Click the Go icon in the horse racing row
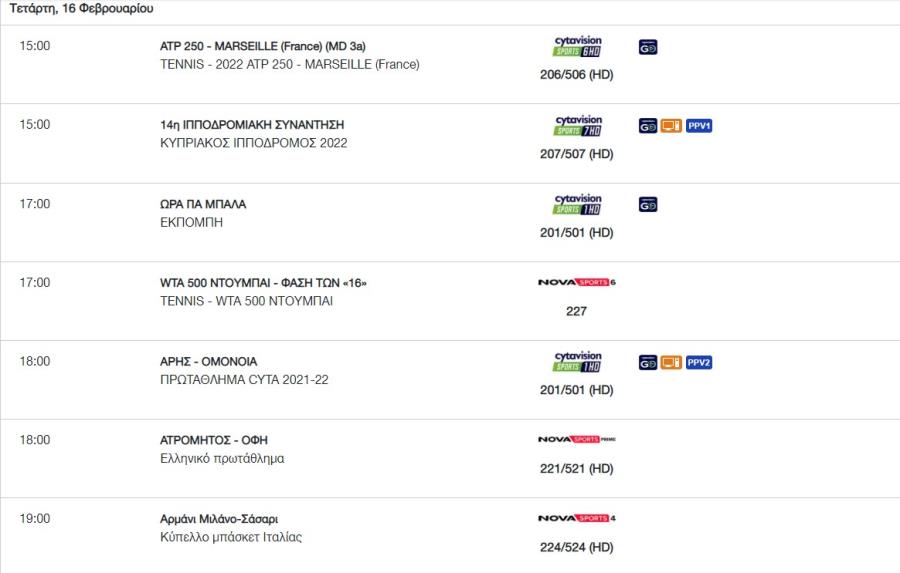900x573 pixels. (x=647, y=126)
